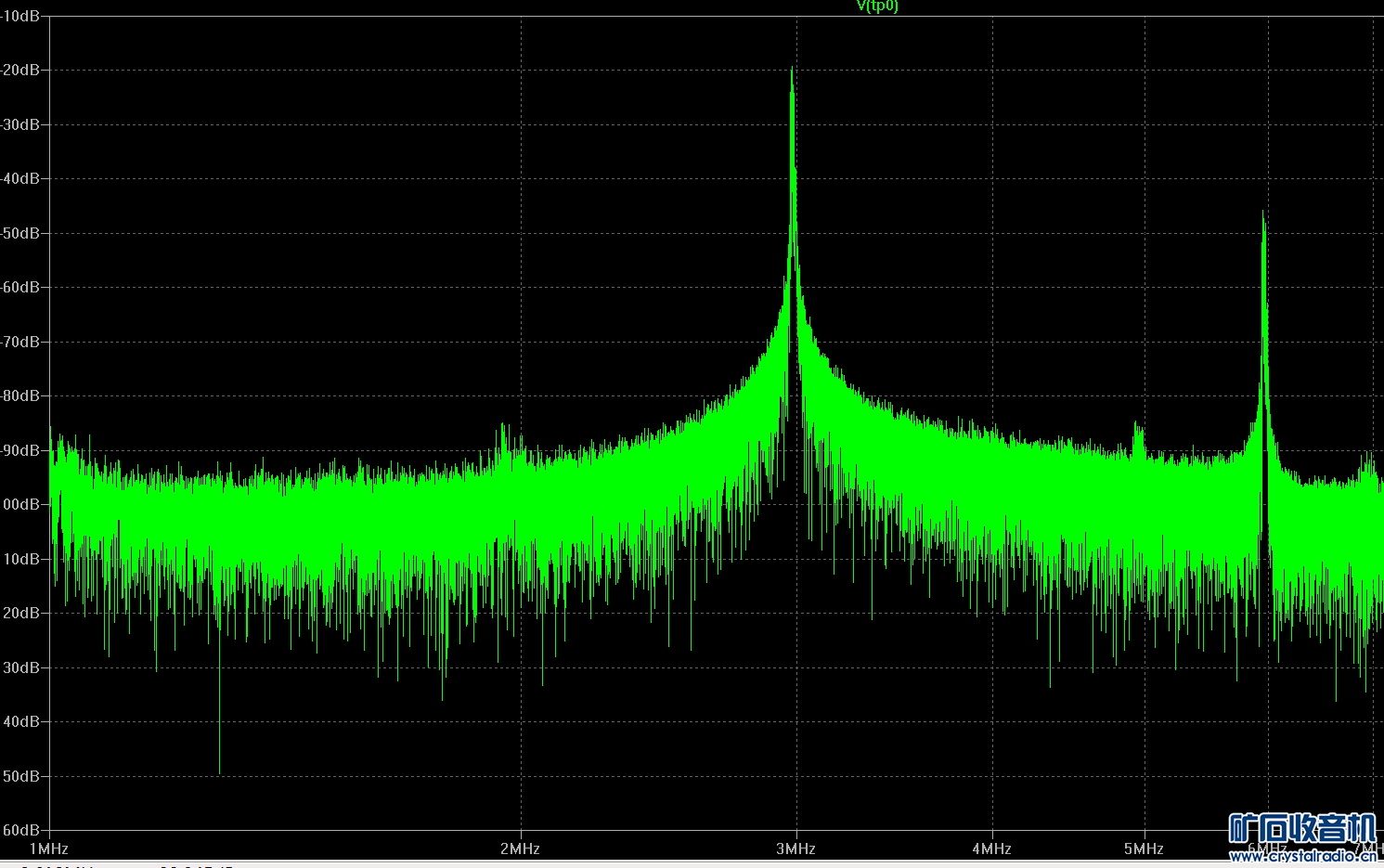1384x868 pixels.
Task: Select the -80dB magnitude axis label
Action: point(19,395)
